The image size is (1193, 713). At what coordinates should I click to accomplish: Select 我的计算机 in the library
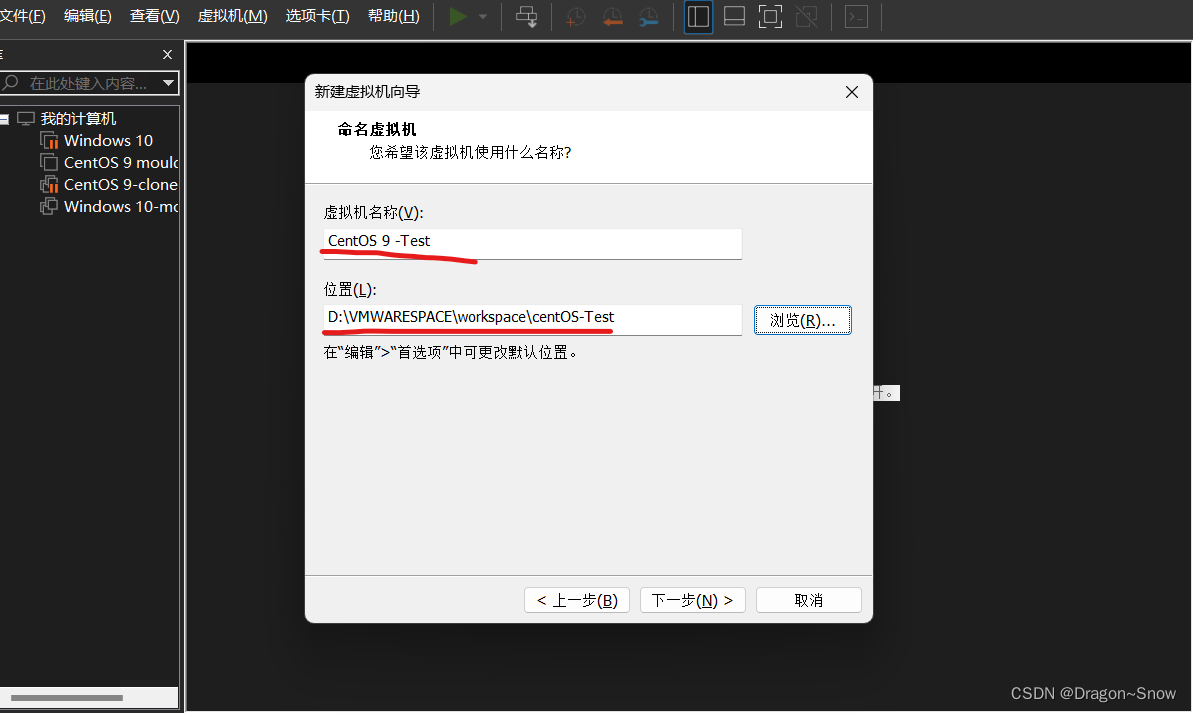click(78, 119)
